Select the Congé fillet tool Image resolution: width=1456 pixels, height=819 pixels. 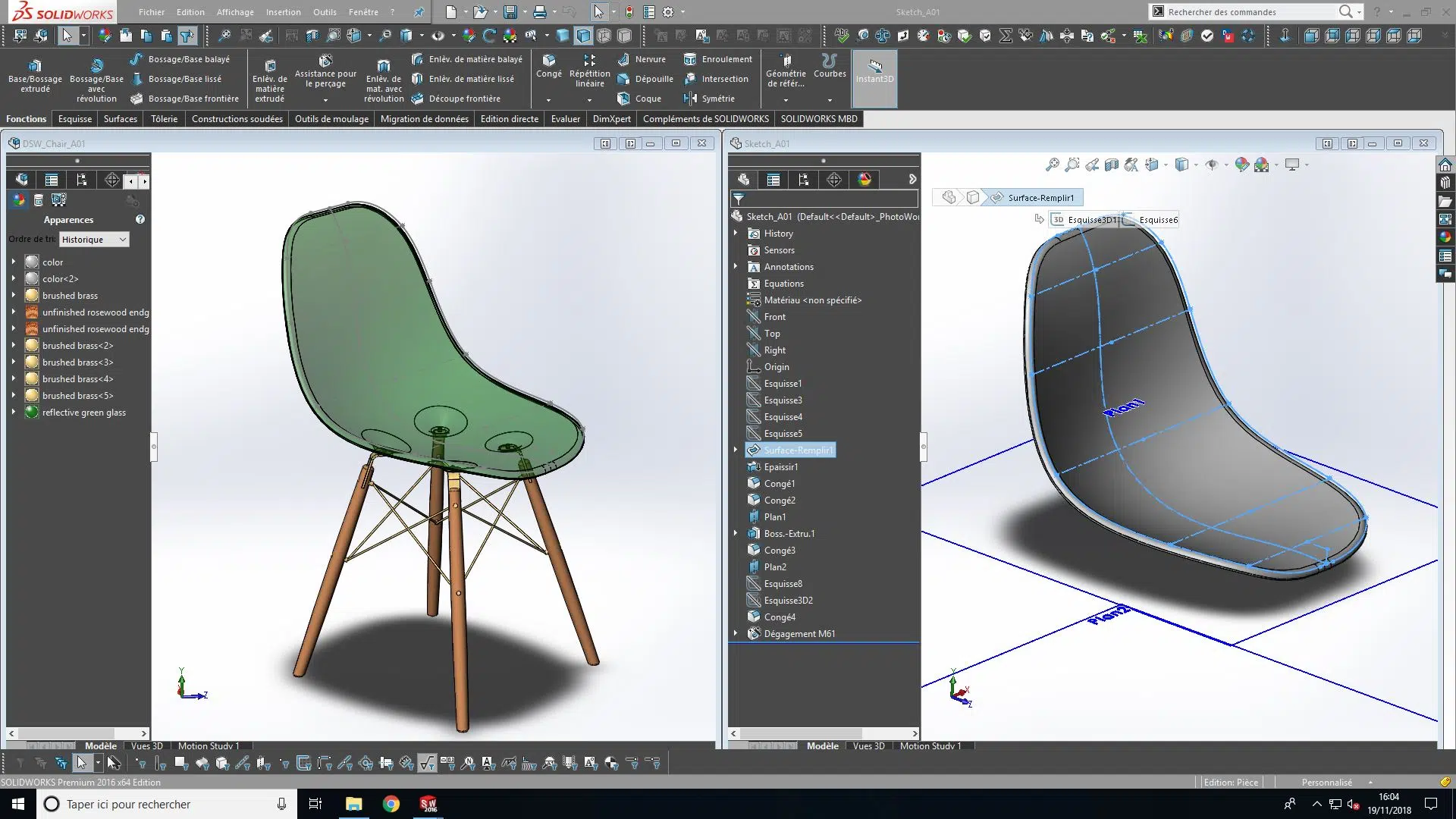[548, 61]
